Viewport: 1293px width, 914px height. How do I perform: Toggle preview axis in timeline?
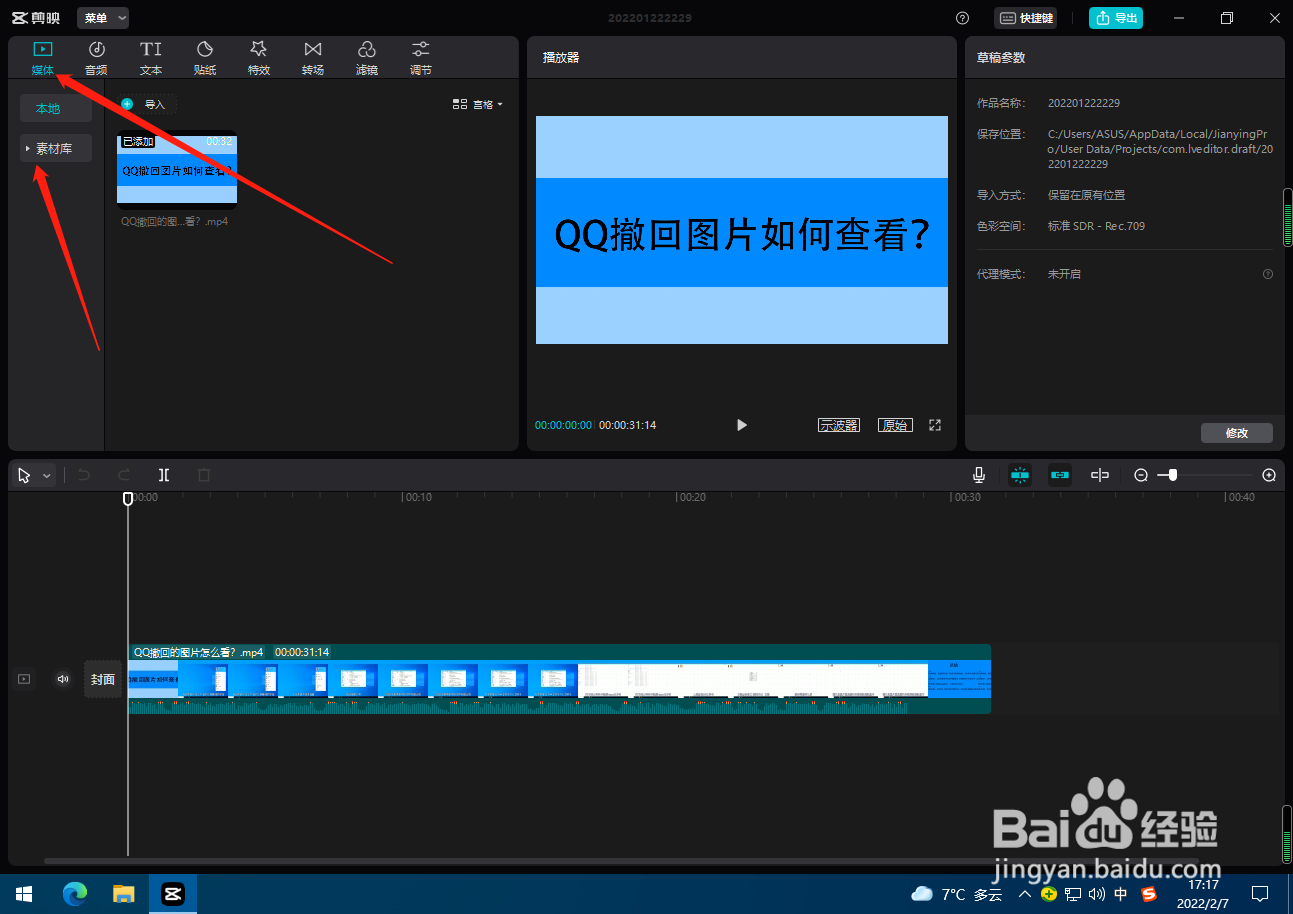[1100, 476]
